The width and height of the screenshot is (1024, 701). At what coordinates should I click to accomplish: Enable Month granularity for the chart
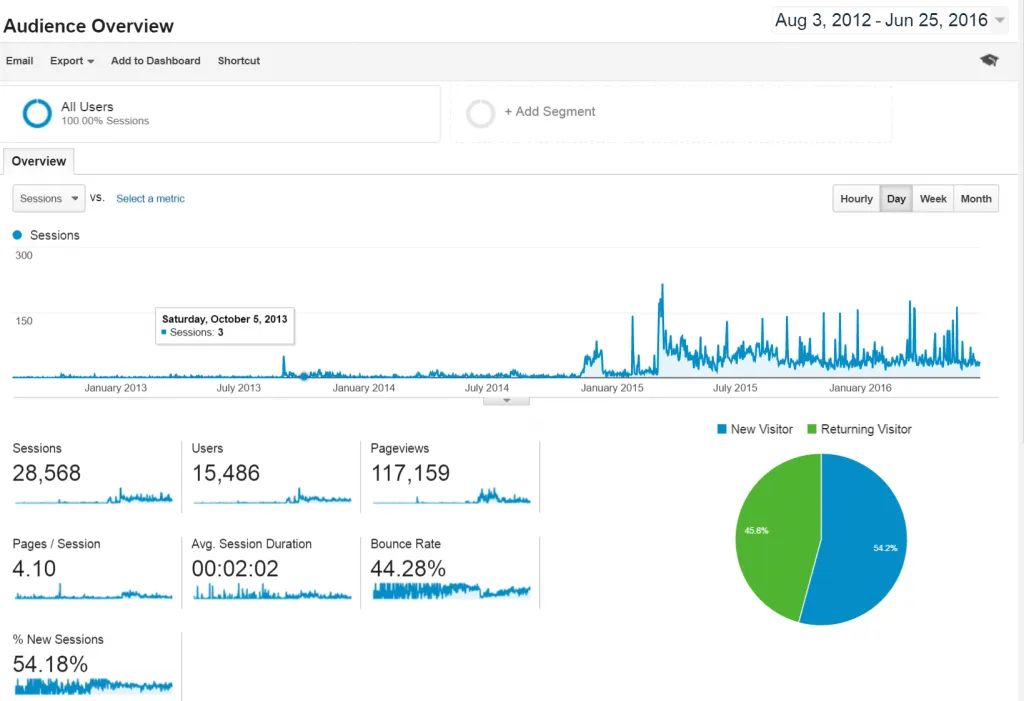(975, 198)
